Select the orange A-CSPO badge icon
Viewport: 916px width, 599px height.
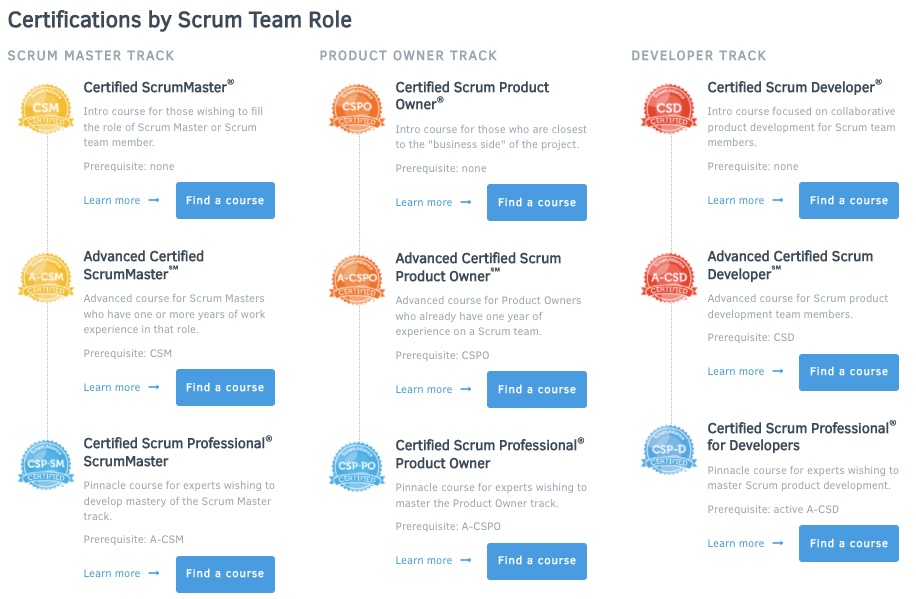pyautogui.click(x=357, y=279)
